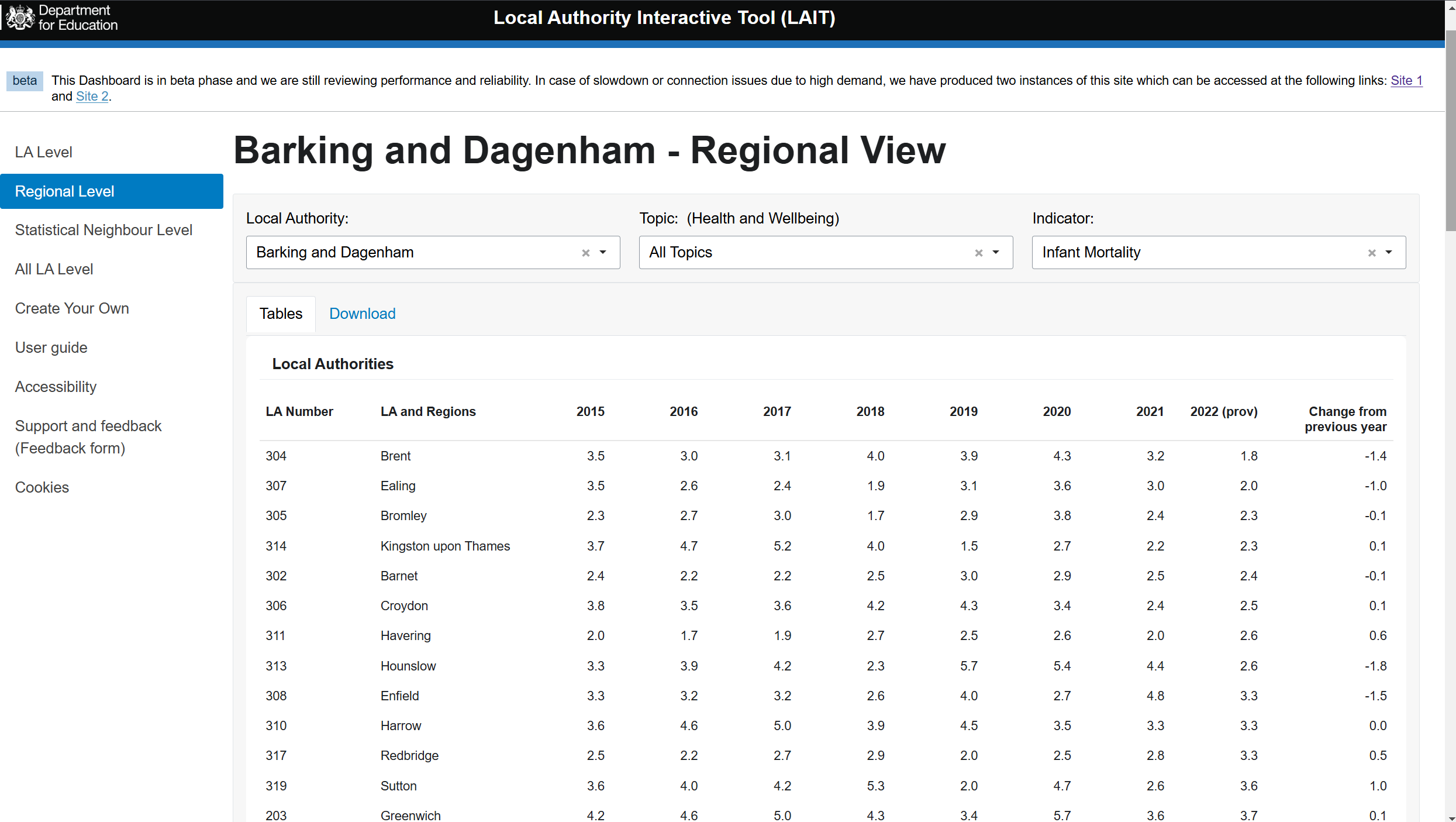Select the Tables tab
Viewport: 1456px width, 822px height.
[x=281, y=314]
